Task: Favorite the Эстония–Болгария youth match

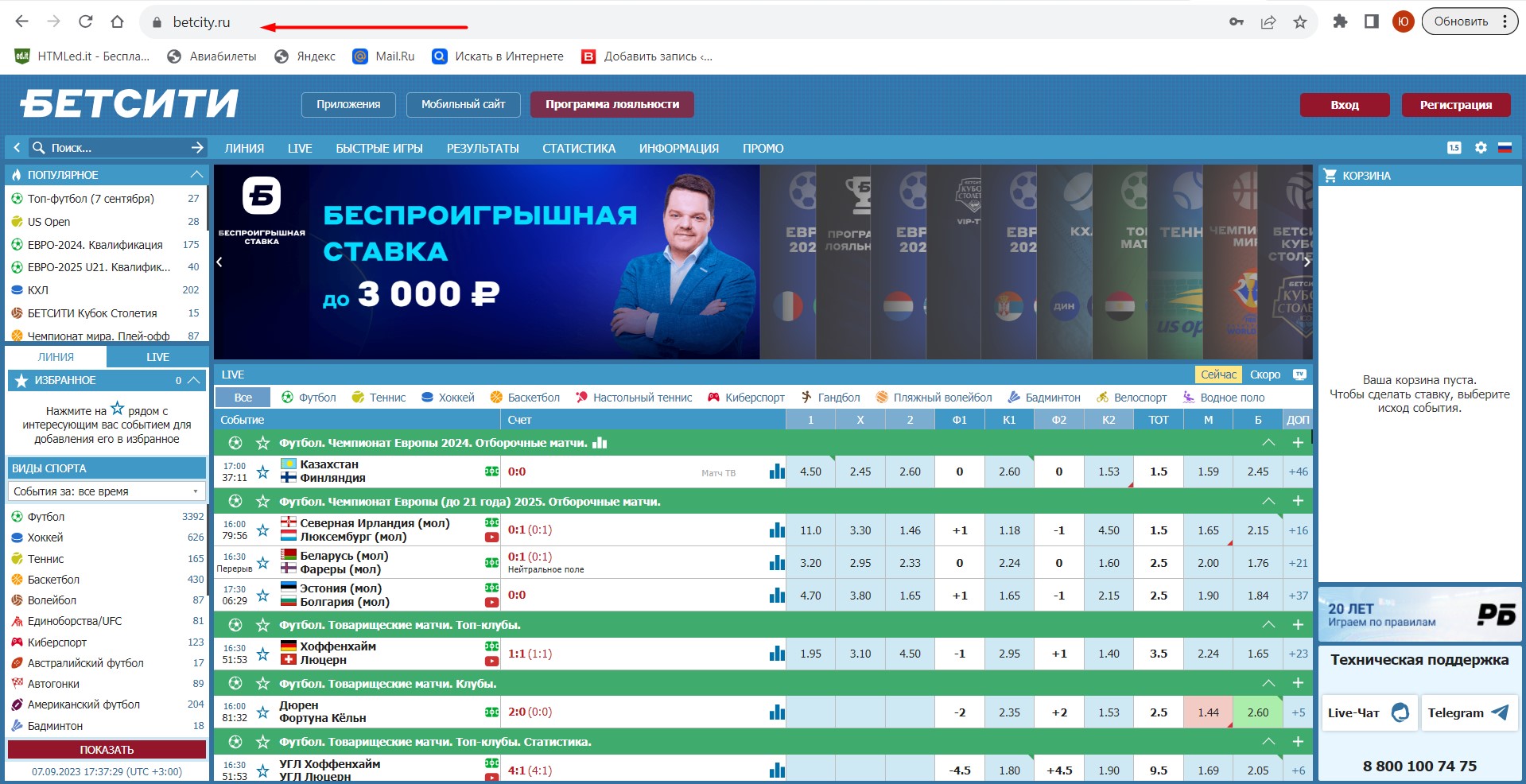Action: (263, 595)
